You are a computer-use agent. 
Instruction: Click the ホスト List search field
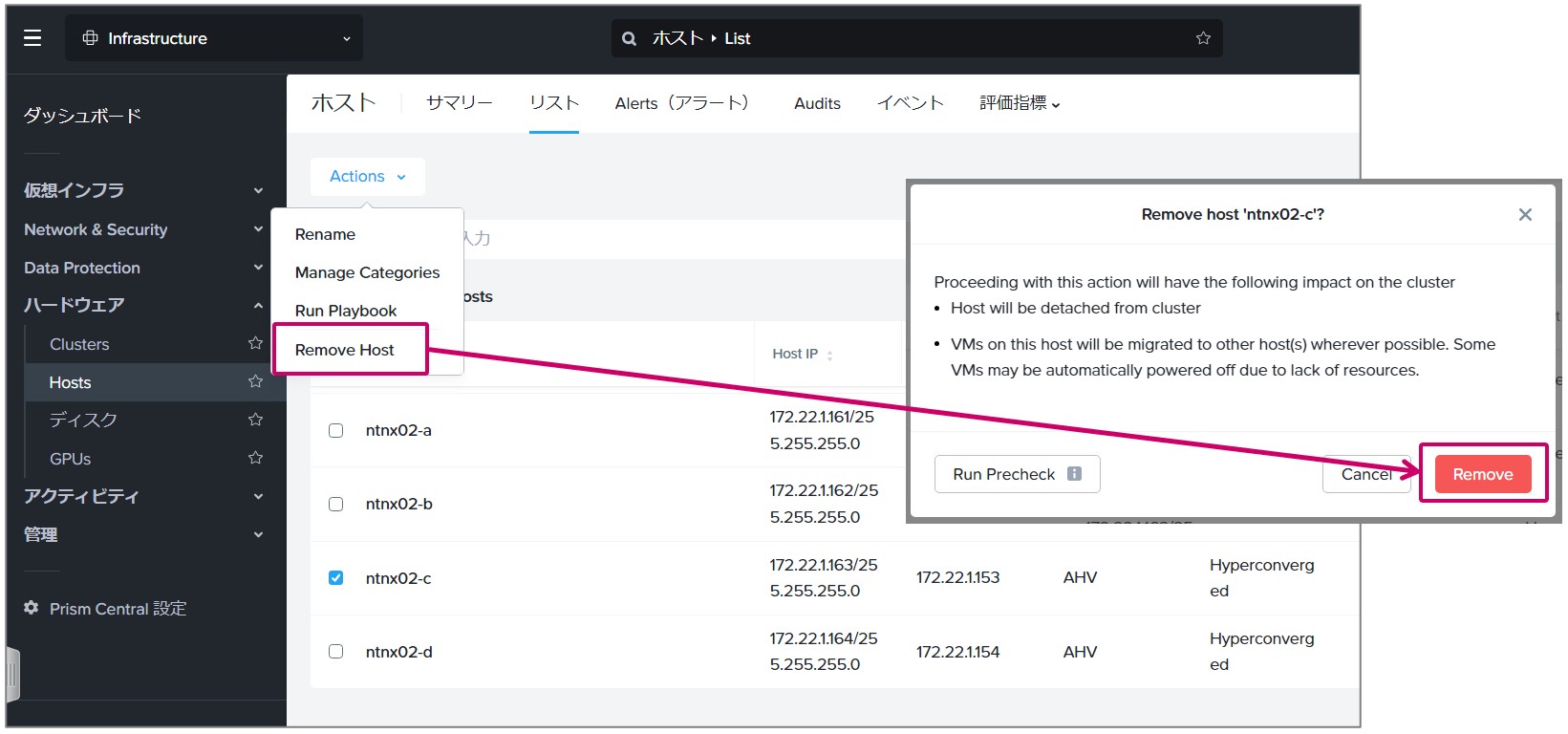917,38
